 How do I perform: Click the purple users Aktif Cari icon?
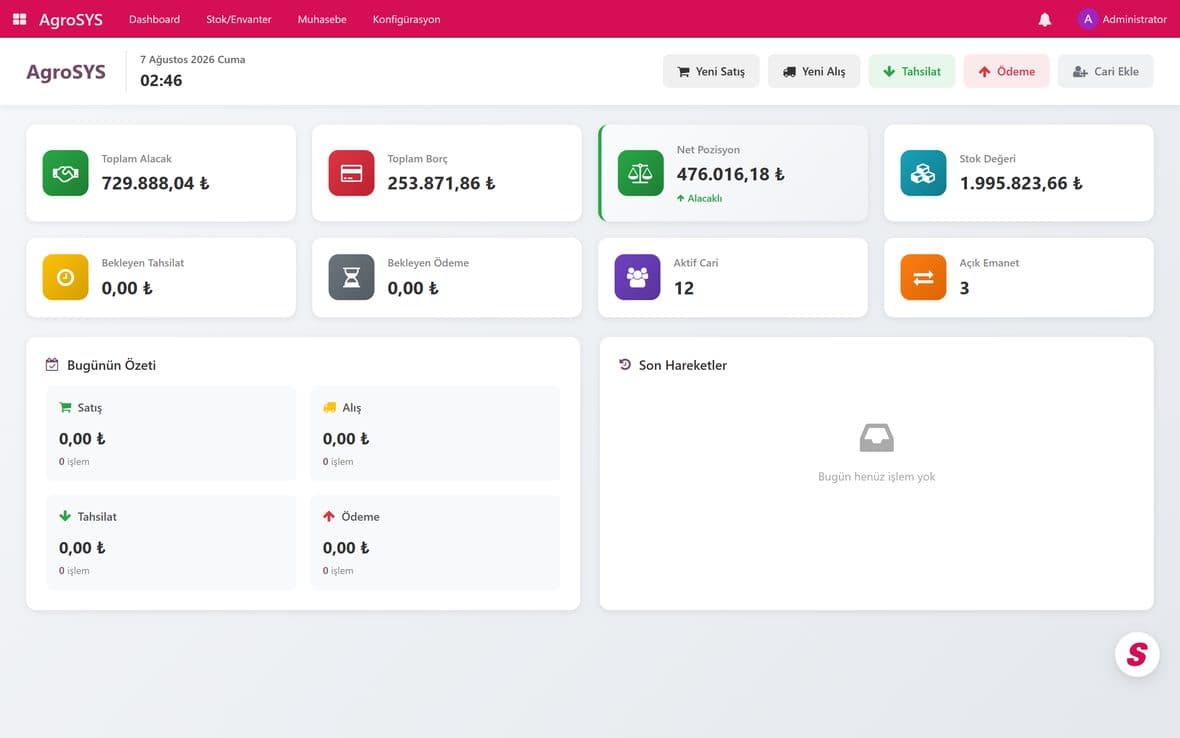tap(637, 277)
